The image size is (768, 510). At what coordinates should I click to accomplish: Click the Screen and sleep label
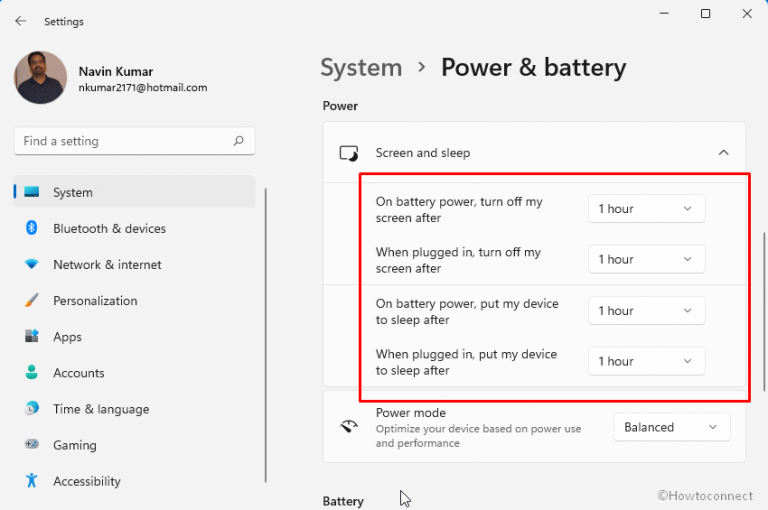tap(423, 153)
